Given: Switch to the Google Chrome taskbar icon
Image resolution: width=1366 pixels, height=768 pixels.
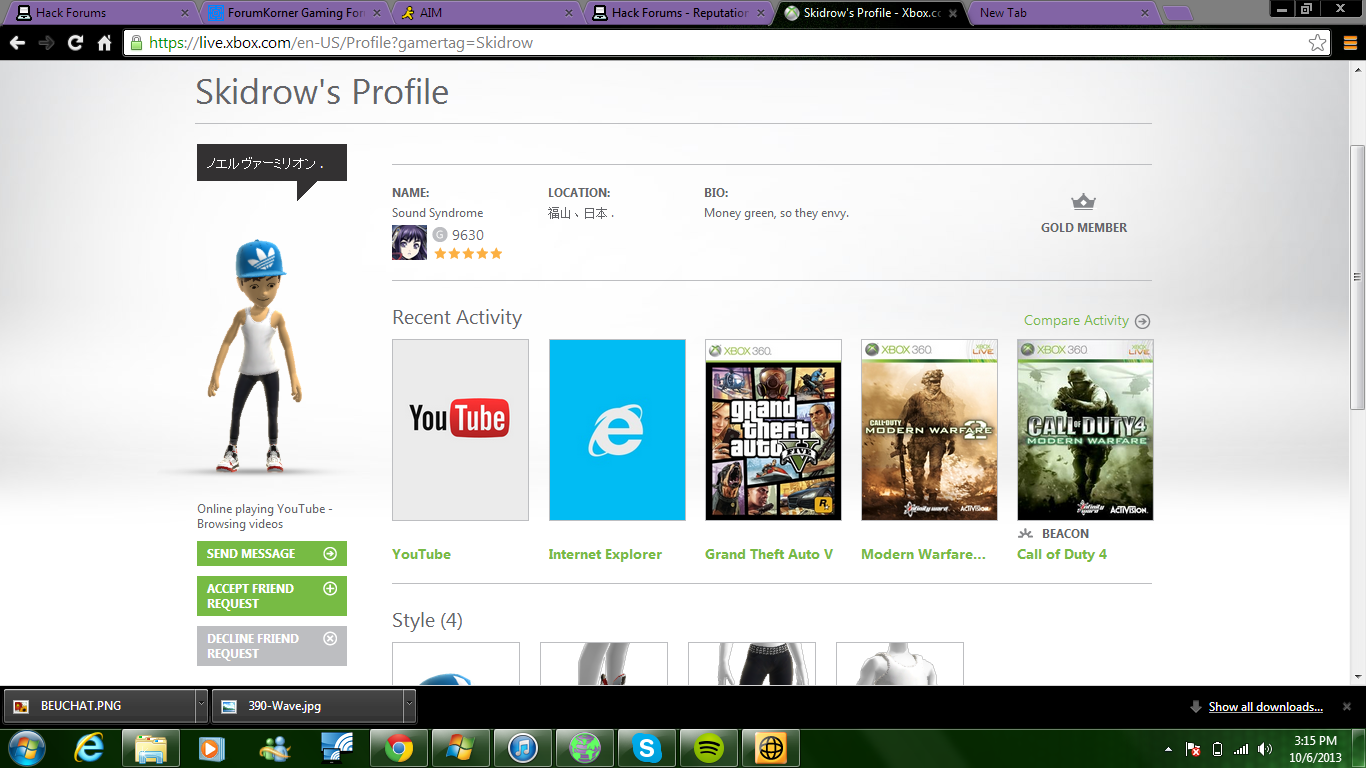Looking at the screenshot, I should coord(399,748).
